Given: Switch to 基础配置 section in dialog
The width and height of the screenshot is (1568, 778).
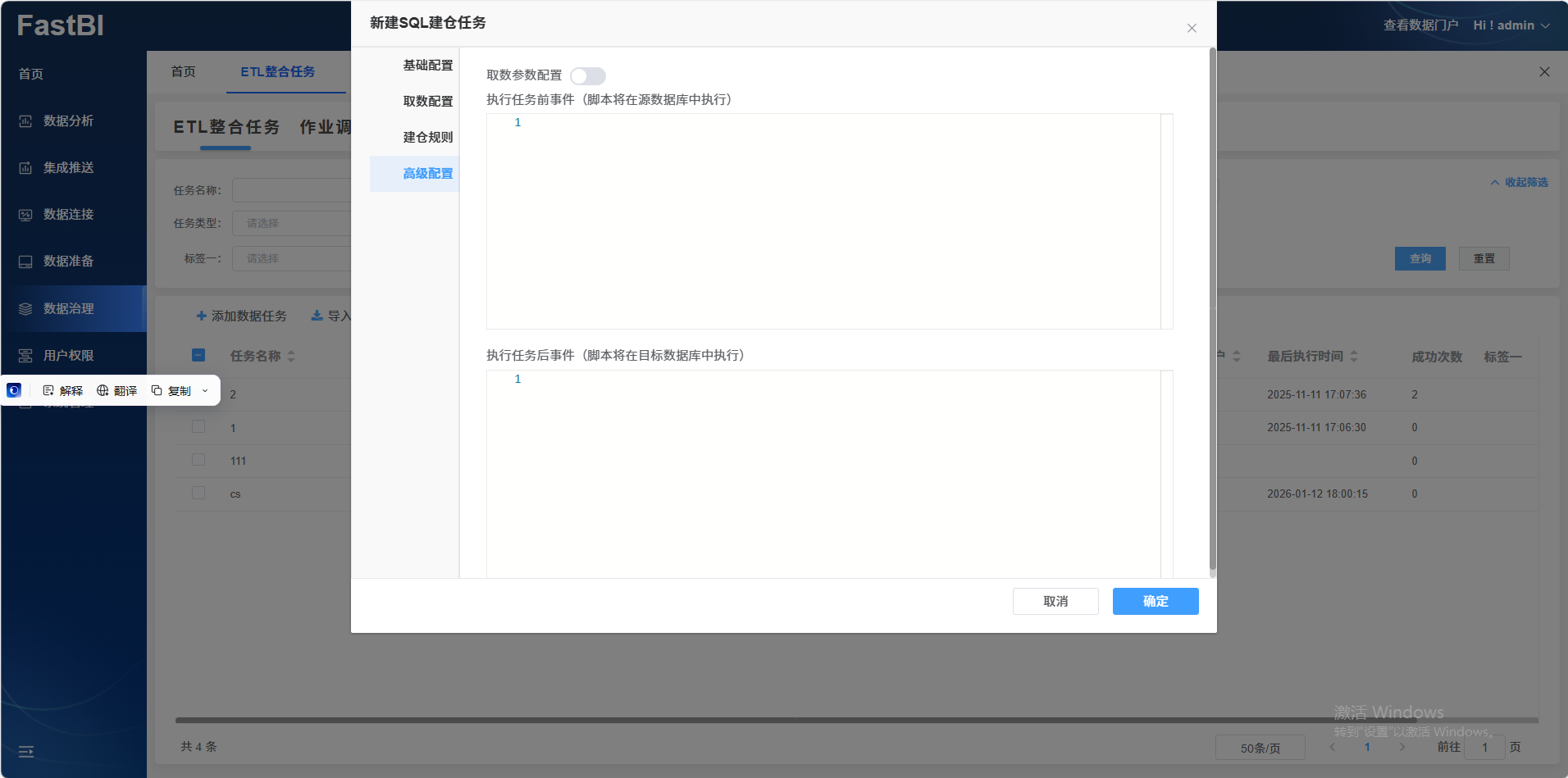Looking at the screenshot, I should 427,66.
